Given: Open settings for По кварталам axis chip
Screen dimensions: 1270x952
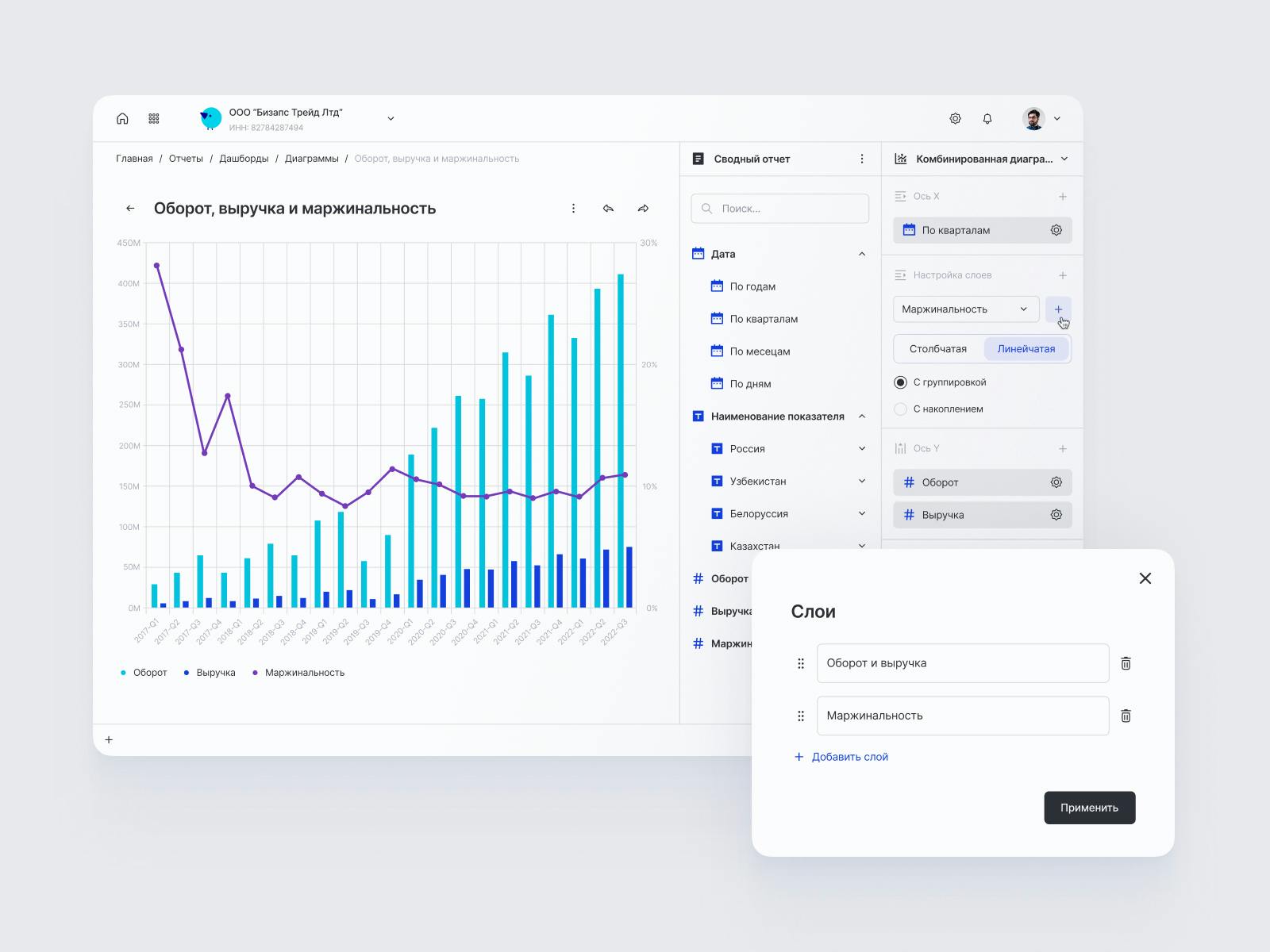Looking at the screenshot, I should click(1056, 230).
